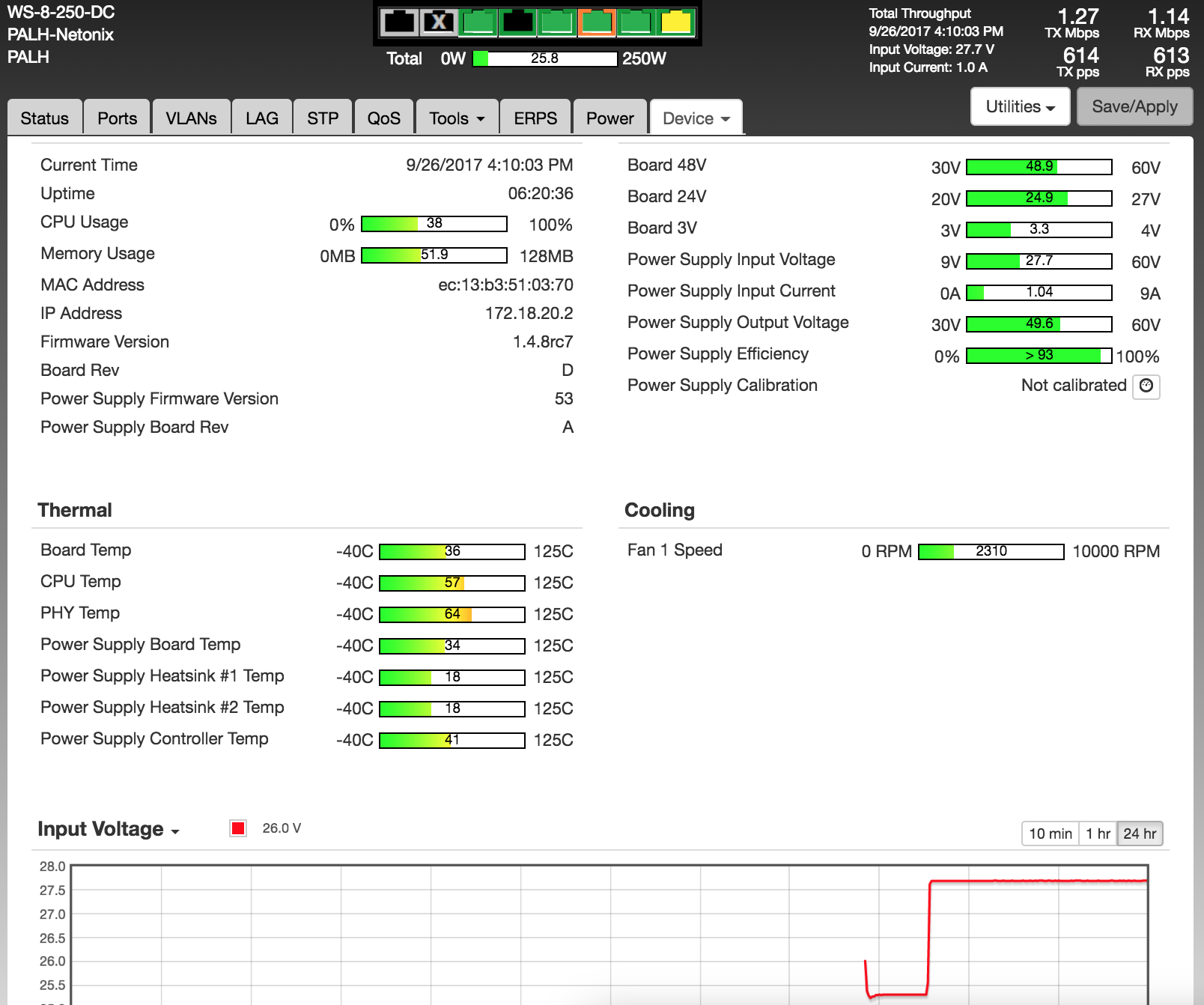The image size is (1204, 1005).
Task: Select the 24 hr graph range
Action: click(1140, 834)
